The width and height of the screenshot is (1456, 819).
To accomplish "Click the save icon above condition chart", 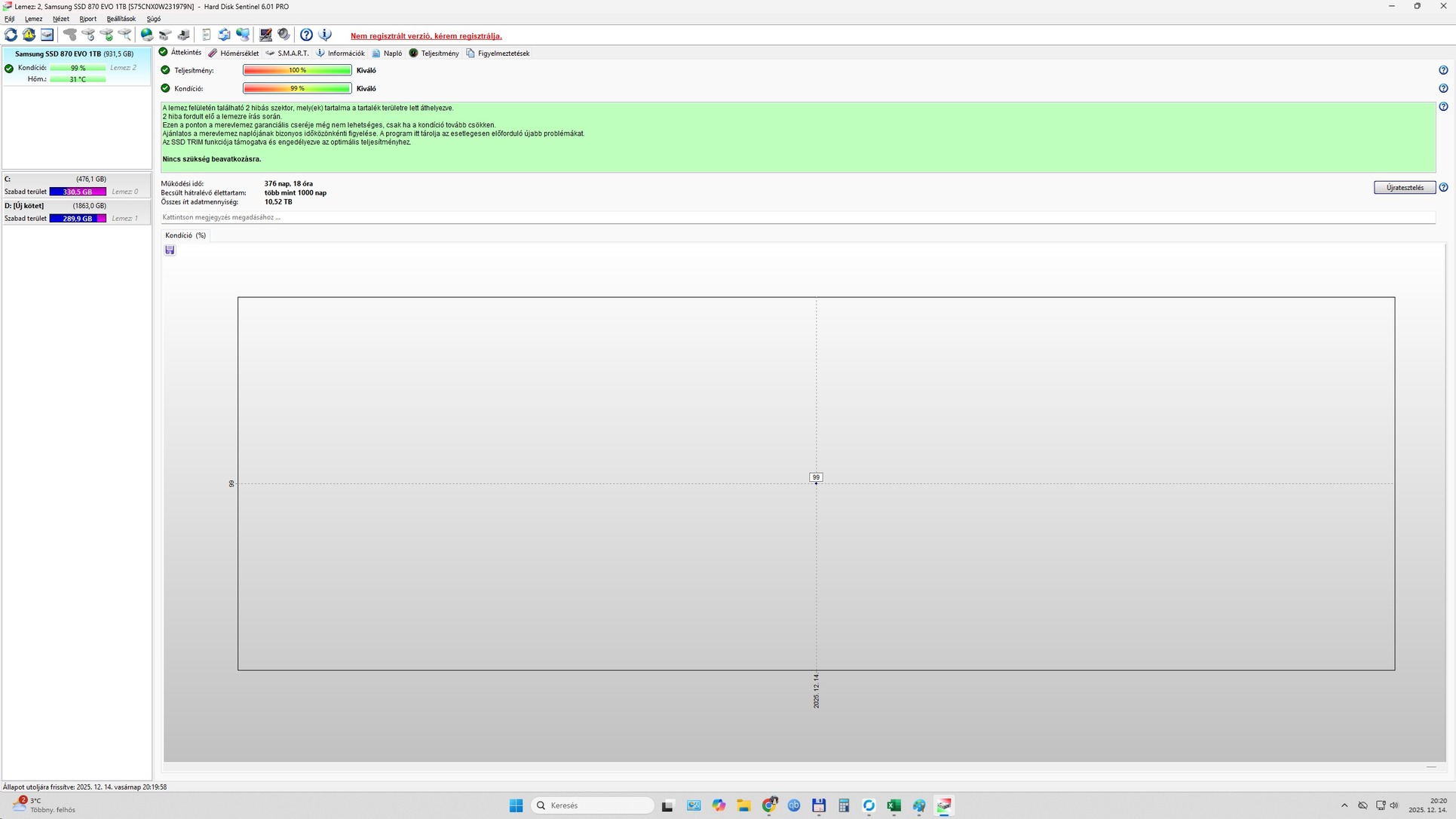I will (x=170, y=250).
